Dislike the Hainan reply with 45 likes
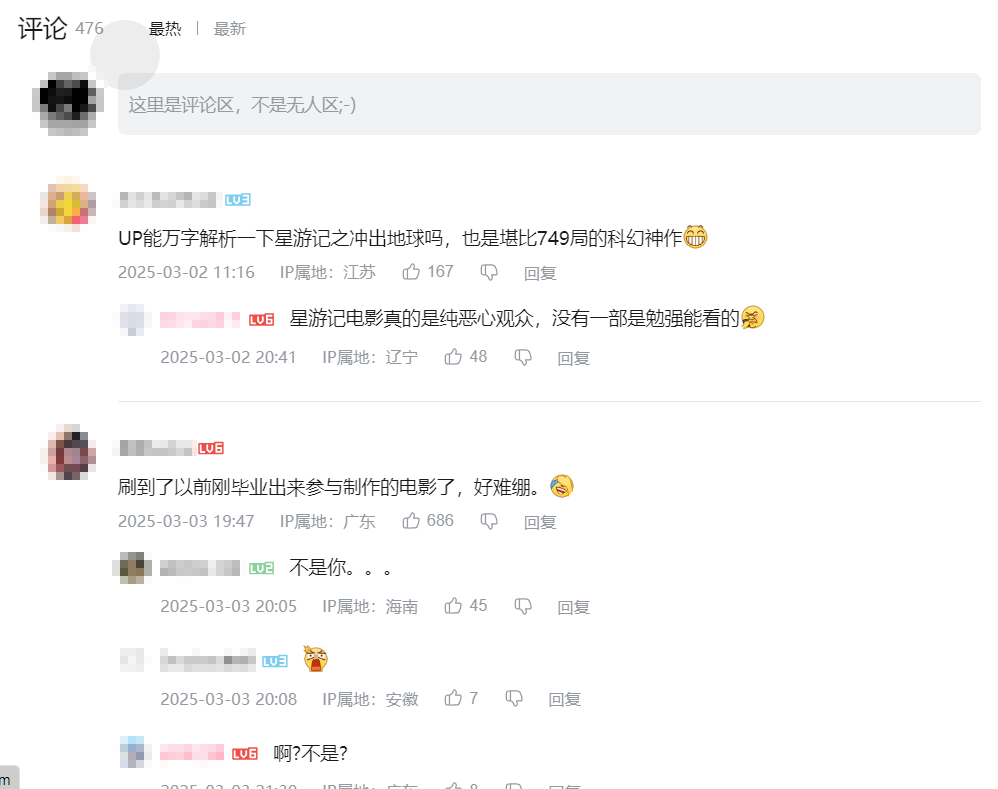The image size is (998, 789). tap(523, 606)
